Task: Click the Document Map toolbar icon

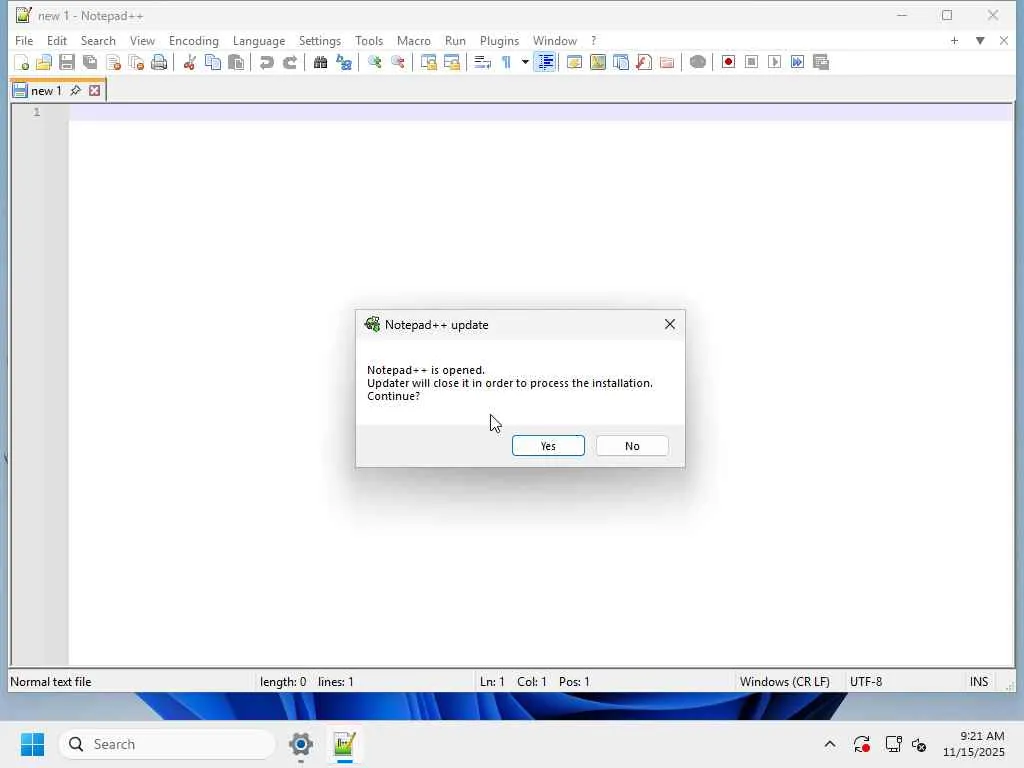Action: 598,63
